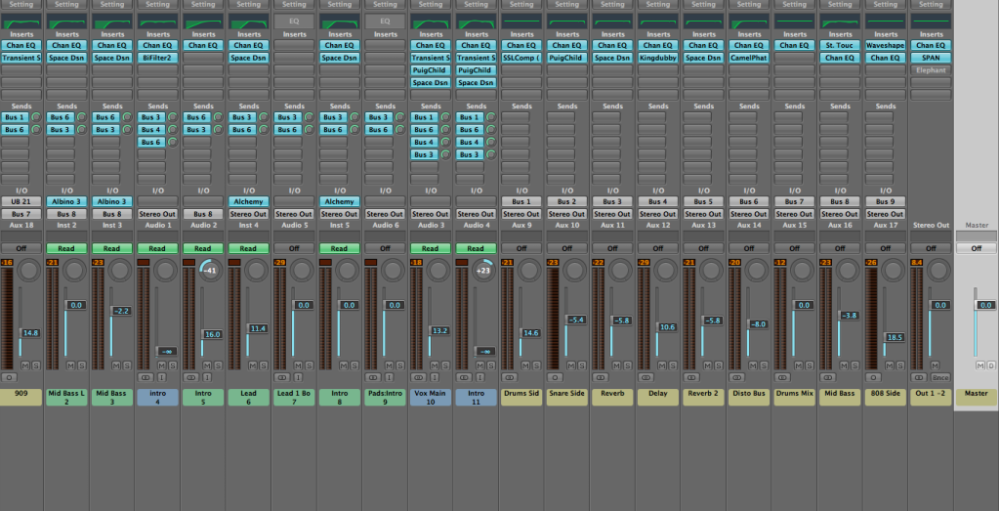
Task: Open the BiFilter2 insert plug-in
Action: [158, 58]
